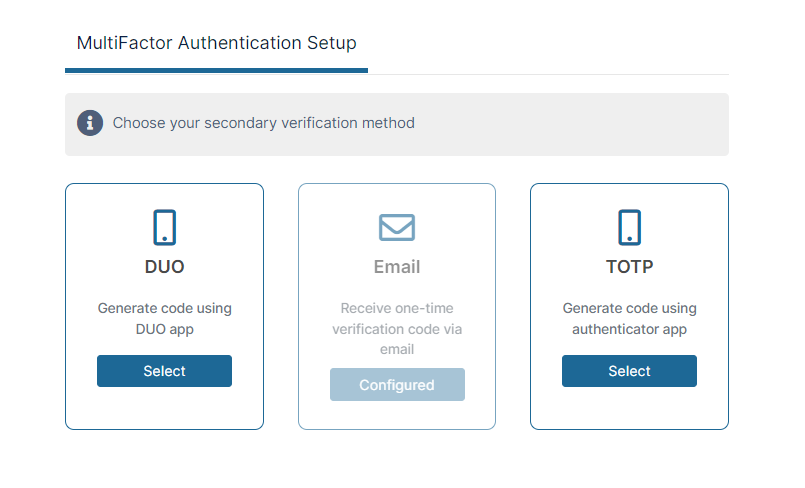Click 'Receive one-time verification code via email' text
Viewport: 805px width, 488px height.
click(x=397, y=328)
